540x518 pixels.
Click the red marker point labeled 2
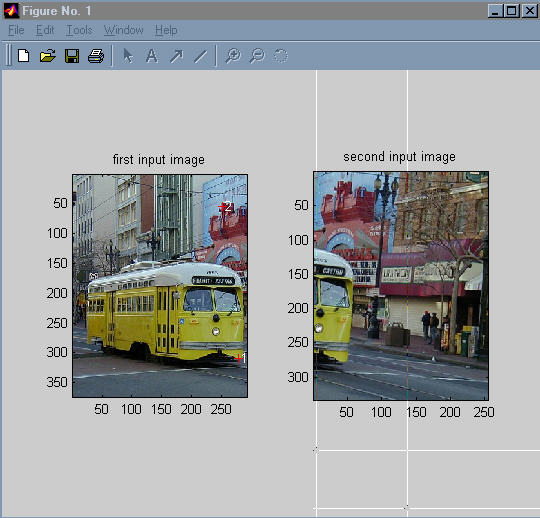click(222, 207)
